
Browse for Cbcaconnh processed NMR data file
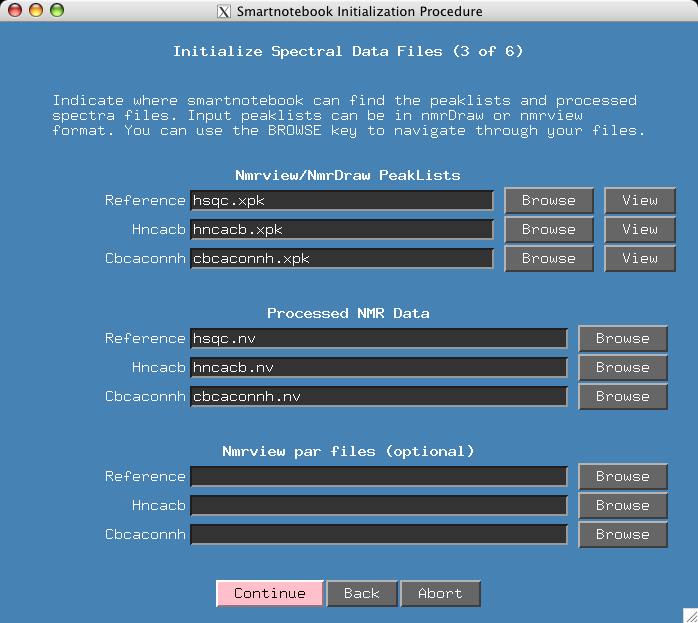pyautogui.click(x=622, y=396)
